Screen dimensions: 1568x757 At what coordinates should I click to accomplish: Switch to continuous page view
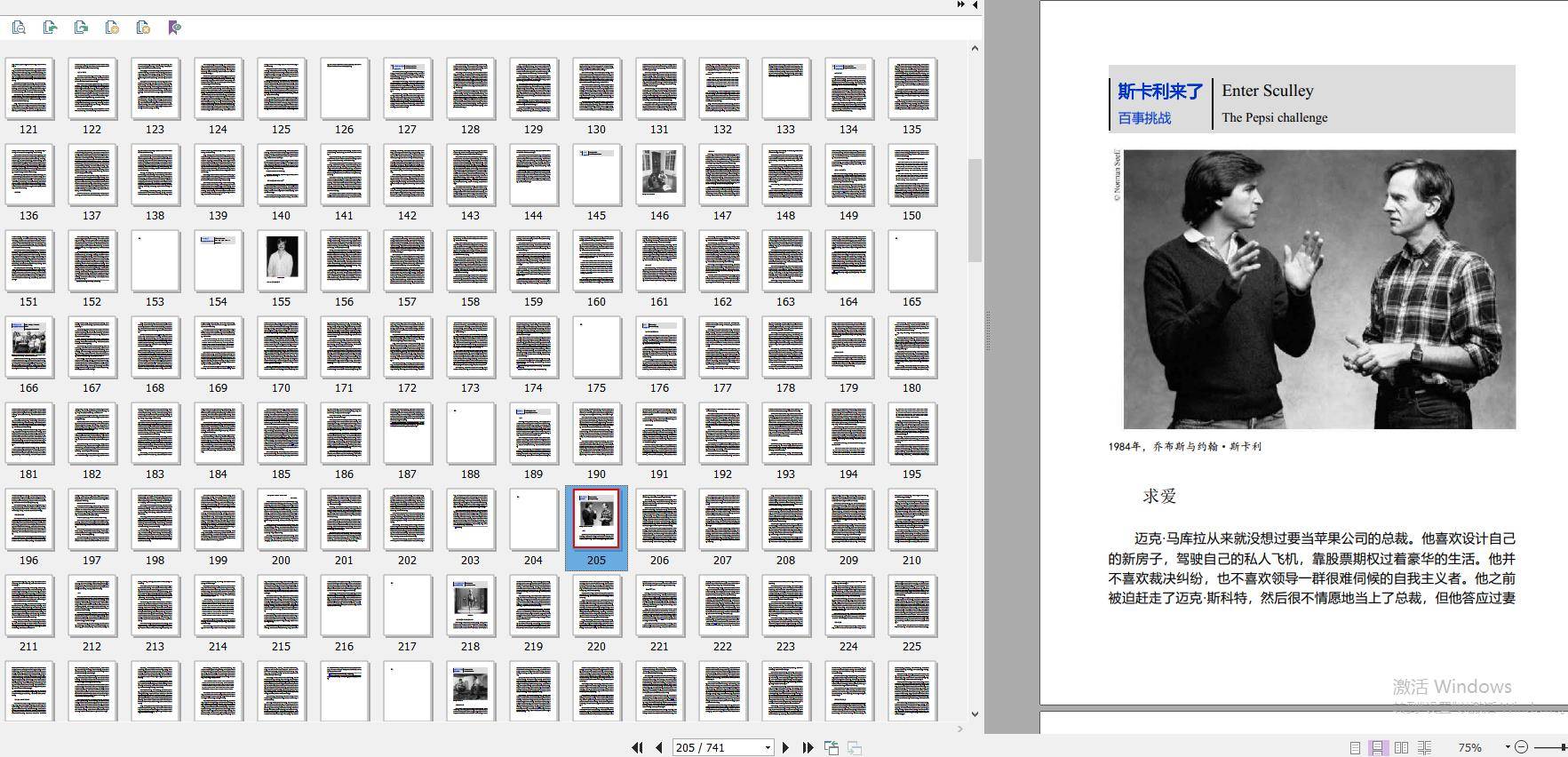point(1377,747)
